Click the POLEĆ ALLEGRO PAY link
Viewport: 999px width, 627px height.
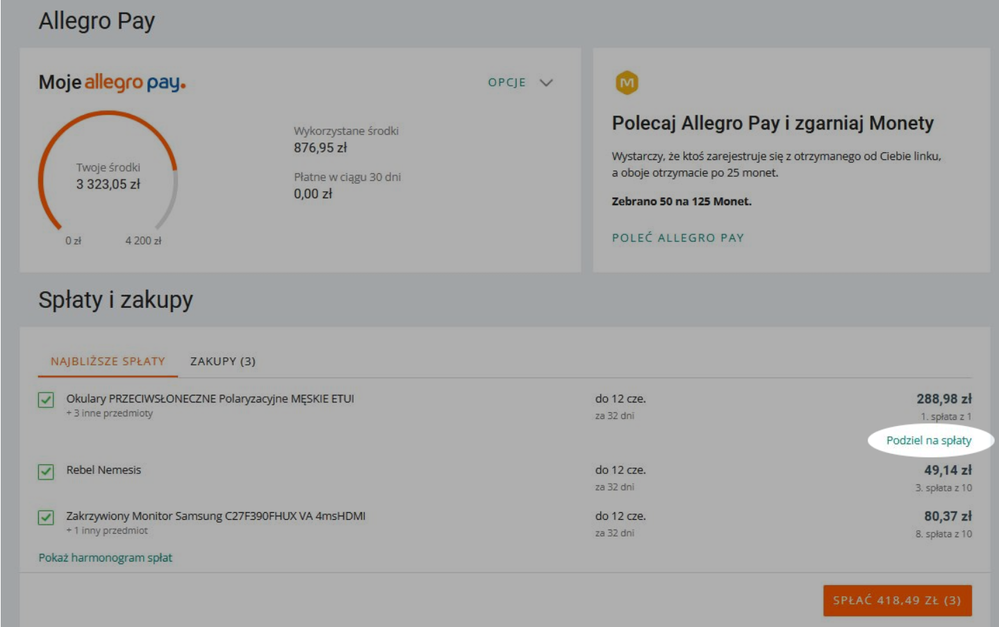pos(678,238)
